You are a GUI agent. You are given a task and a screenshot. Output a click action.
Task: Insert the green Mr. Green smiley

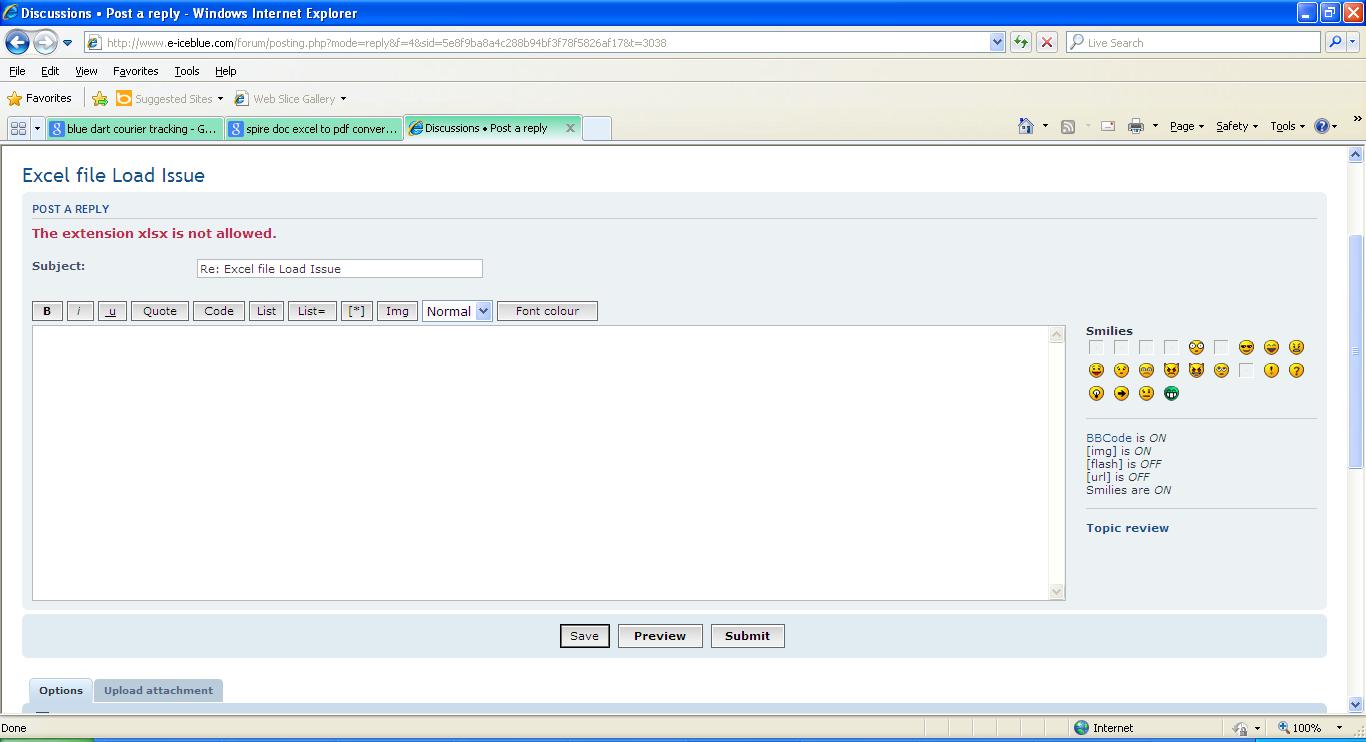[x=1171, y=393]
